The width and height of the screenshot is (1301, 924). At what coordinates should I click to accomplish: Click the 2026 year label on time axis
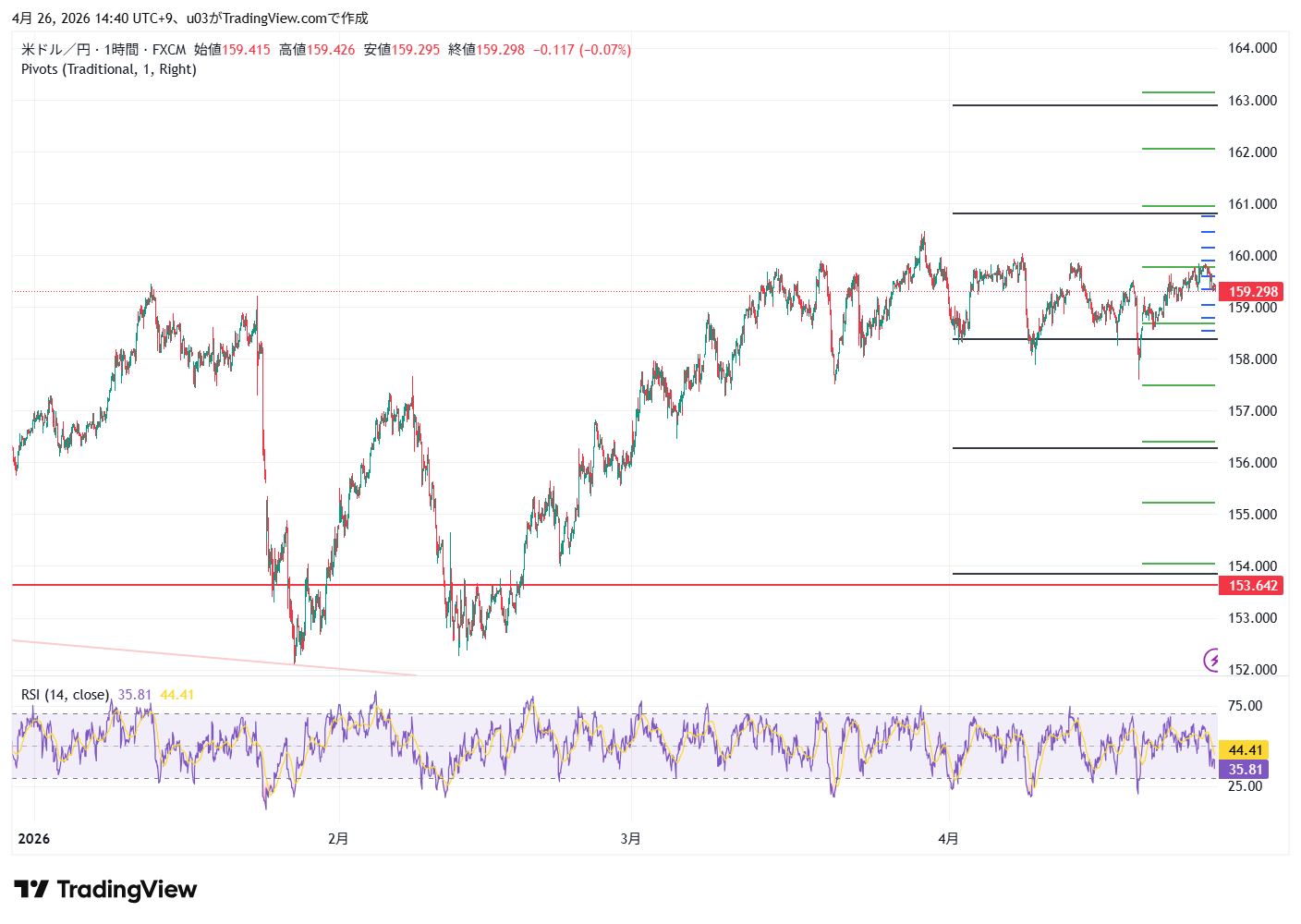coord(34,839)
